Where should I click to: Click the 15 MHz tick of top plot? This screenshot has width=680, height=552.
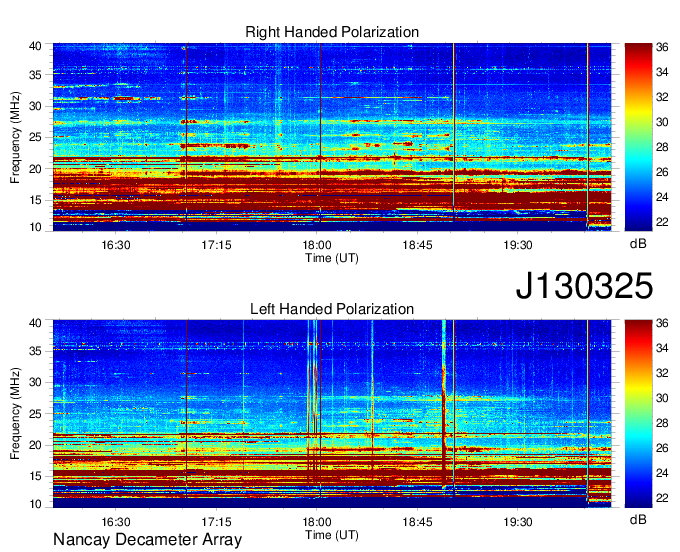pos(35,200)
